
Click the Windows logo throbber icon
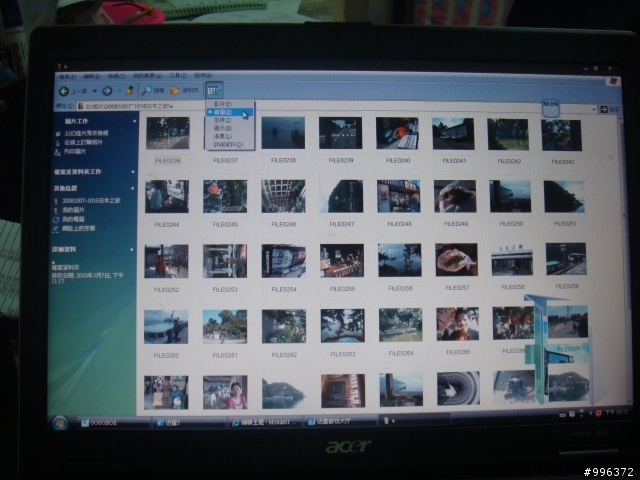coord(613,80)
